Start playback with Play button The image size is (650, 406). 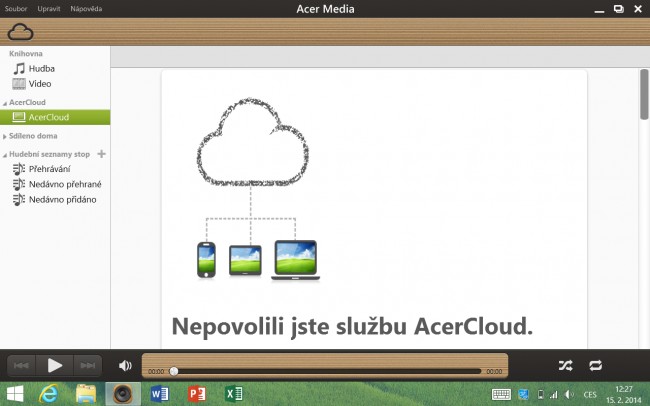pyautogui.click(x=55, y=365)
